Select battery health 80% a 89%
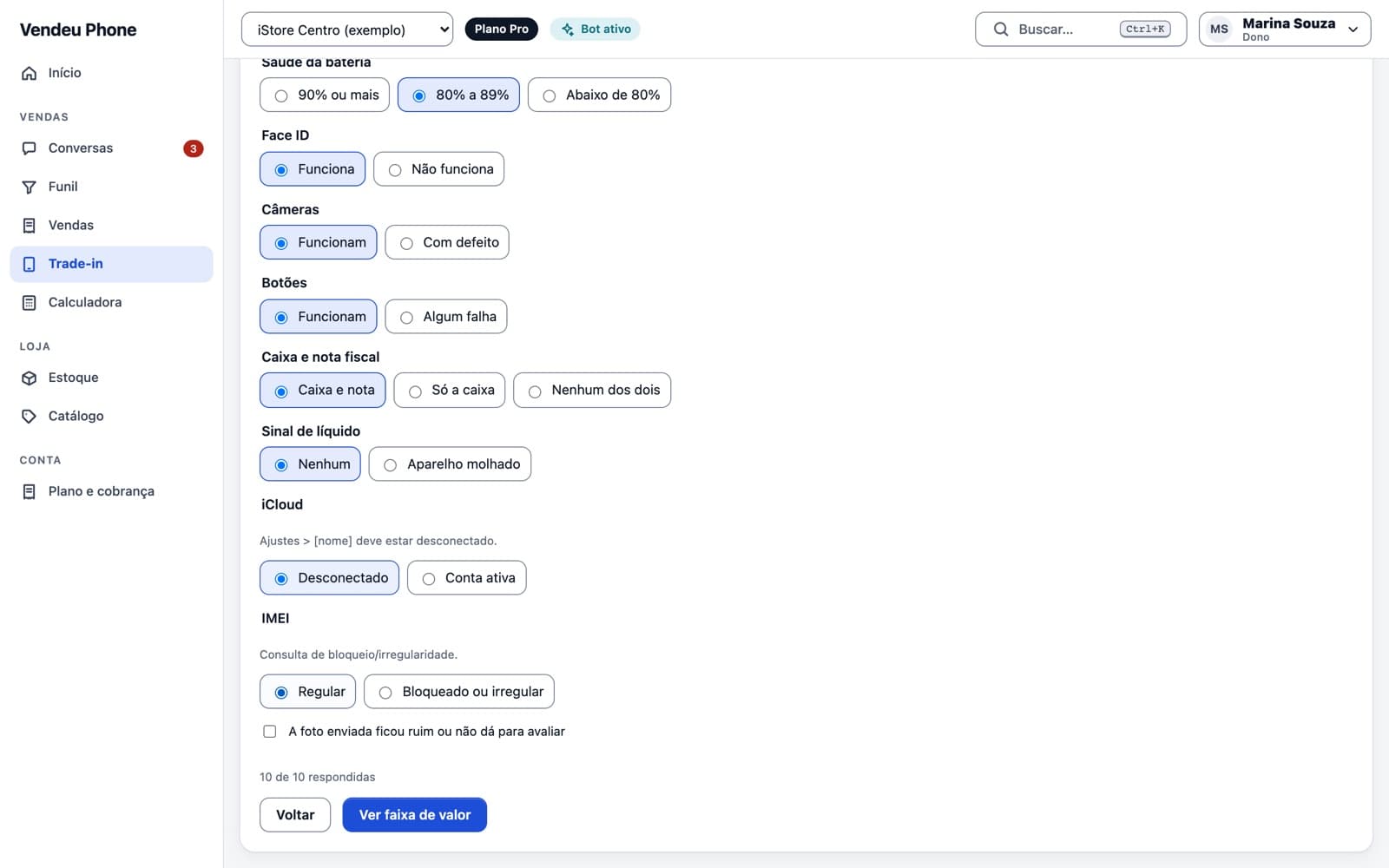Image resolution: width=1389 pixels, height=868 pixels. pyautogui.click(x=458, y=95)
